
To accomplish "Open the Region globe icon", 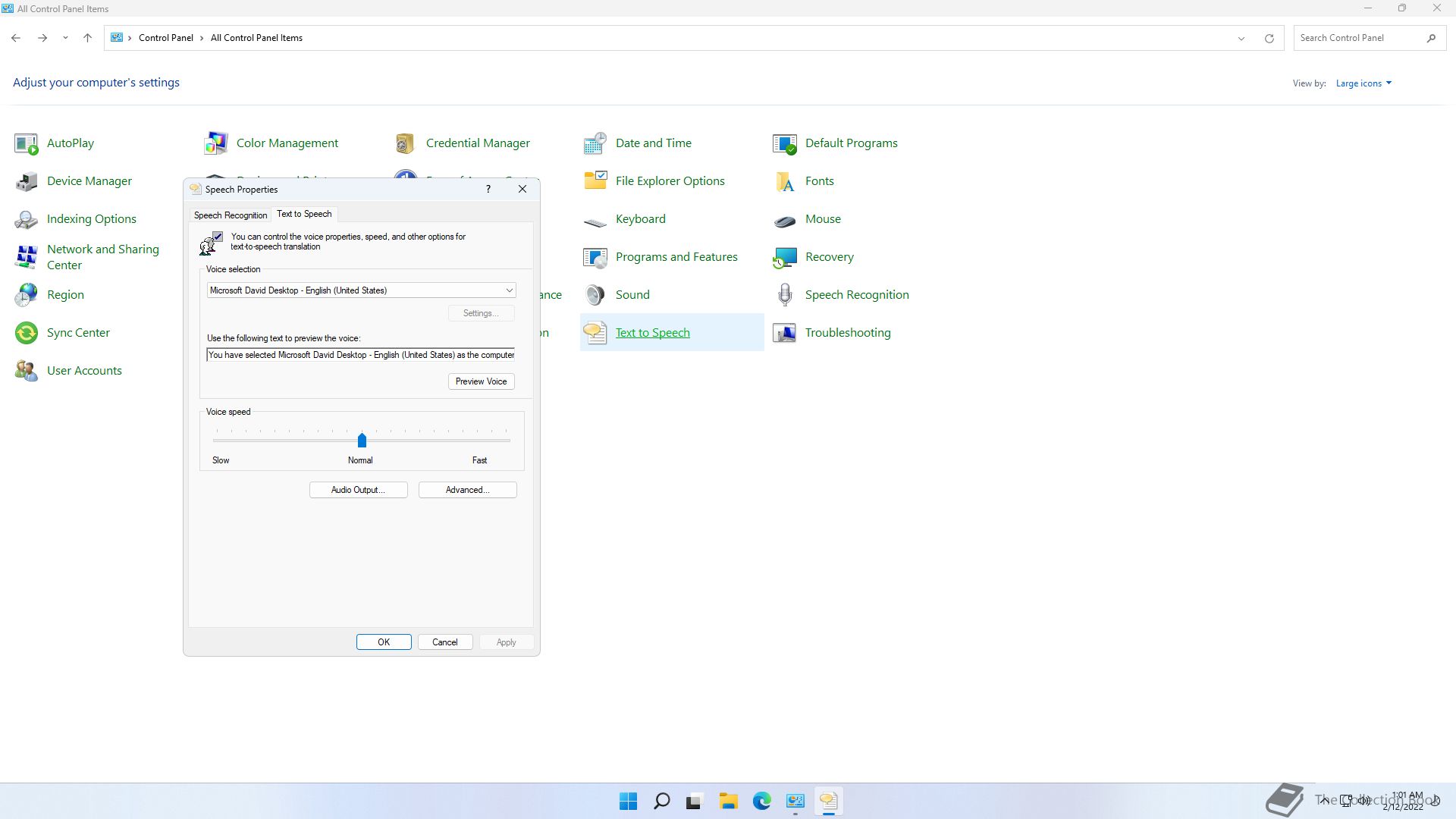I will (27, 295).
